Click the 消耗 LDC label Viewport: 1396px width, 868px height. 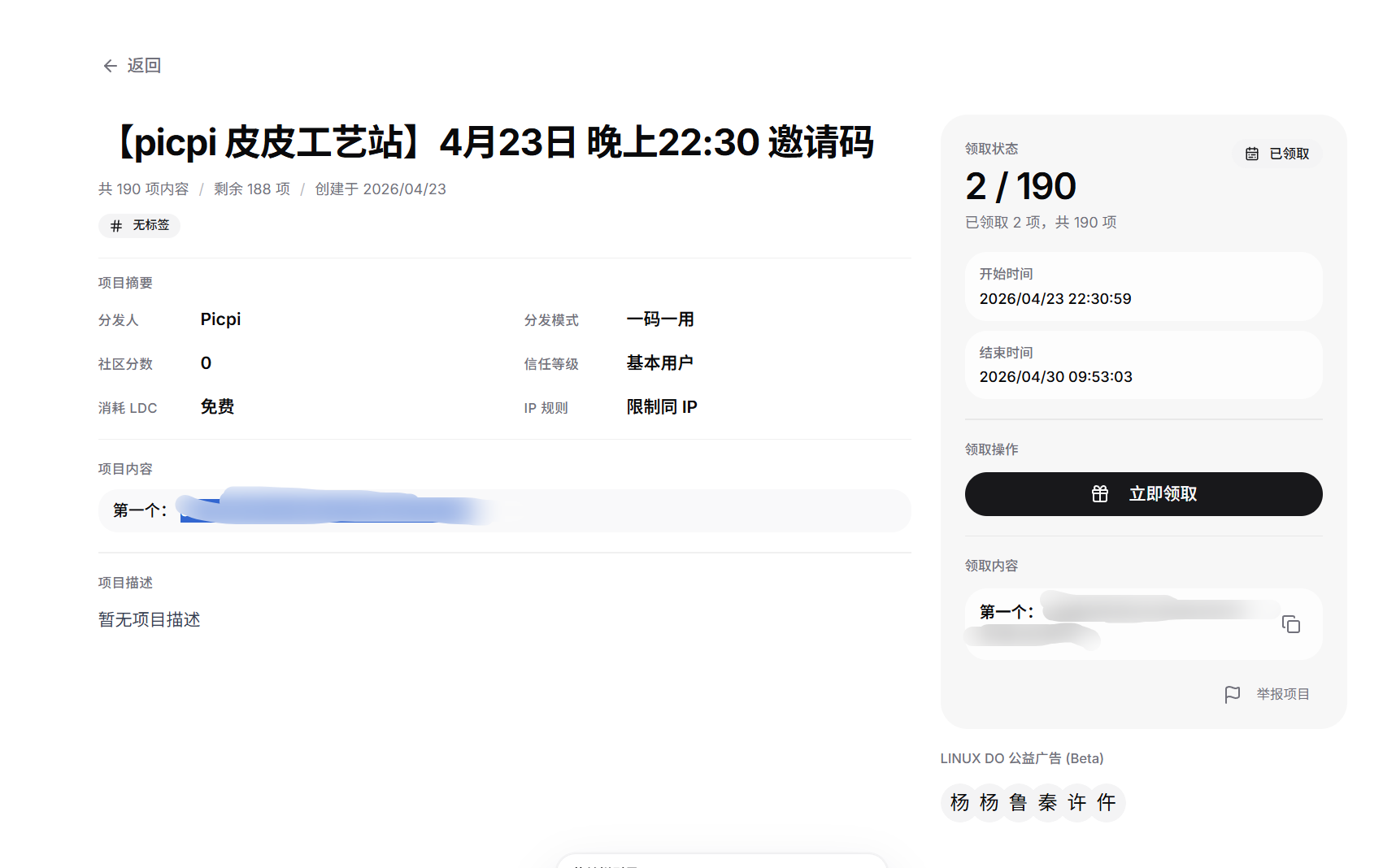pos(128,408)
